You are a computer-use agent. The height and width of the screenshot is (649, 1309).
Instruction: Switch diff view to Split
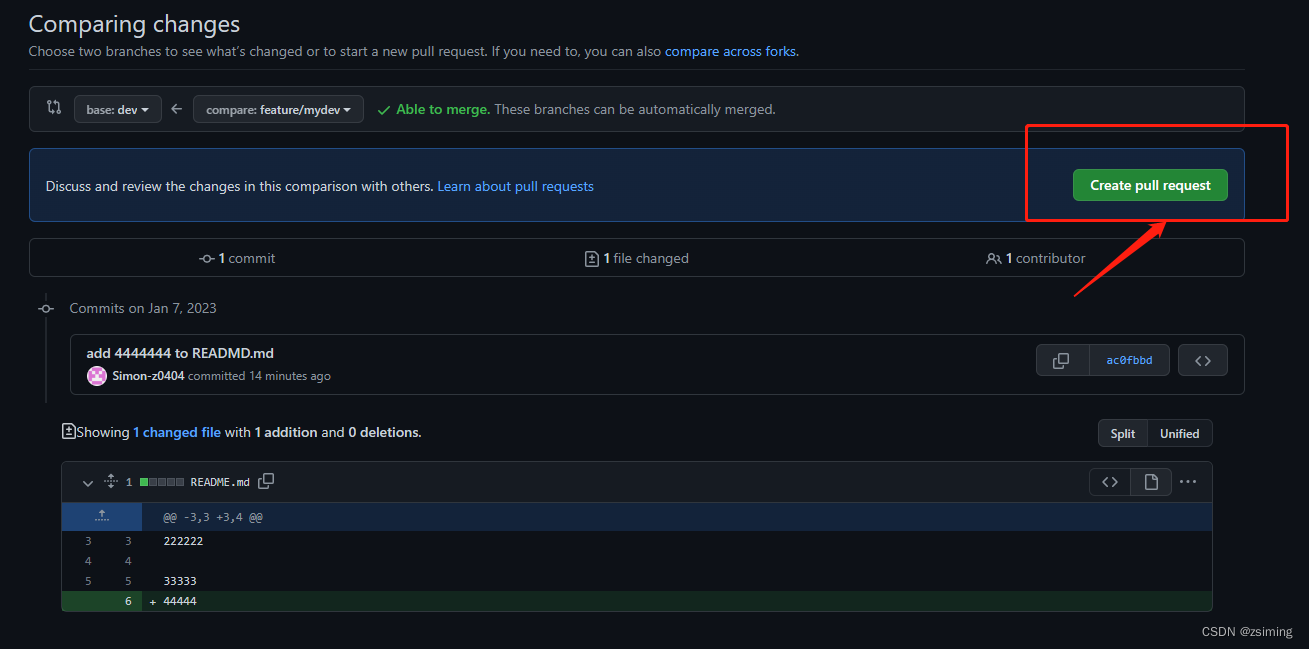tap(1123, 433)
